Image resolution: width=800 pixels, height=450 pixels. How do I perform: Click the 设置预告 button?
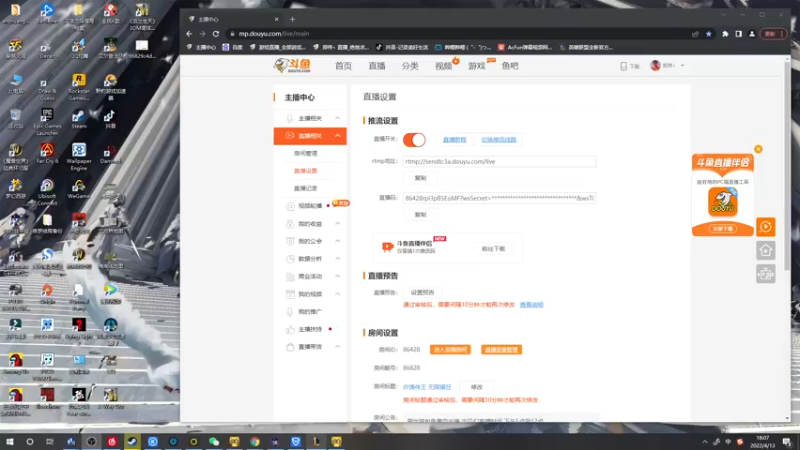(x=422, y=292)
